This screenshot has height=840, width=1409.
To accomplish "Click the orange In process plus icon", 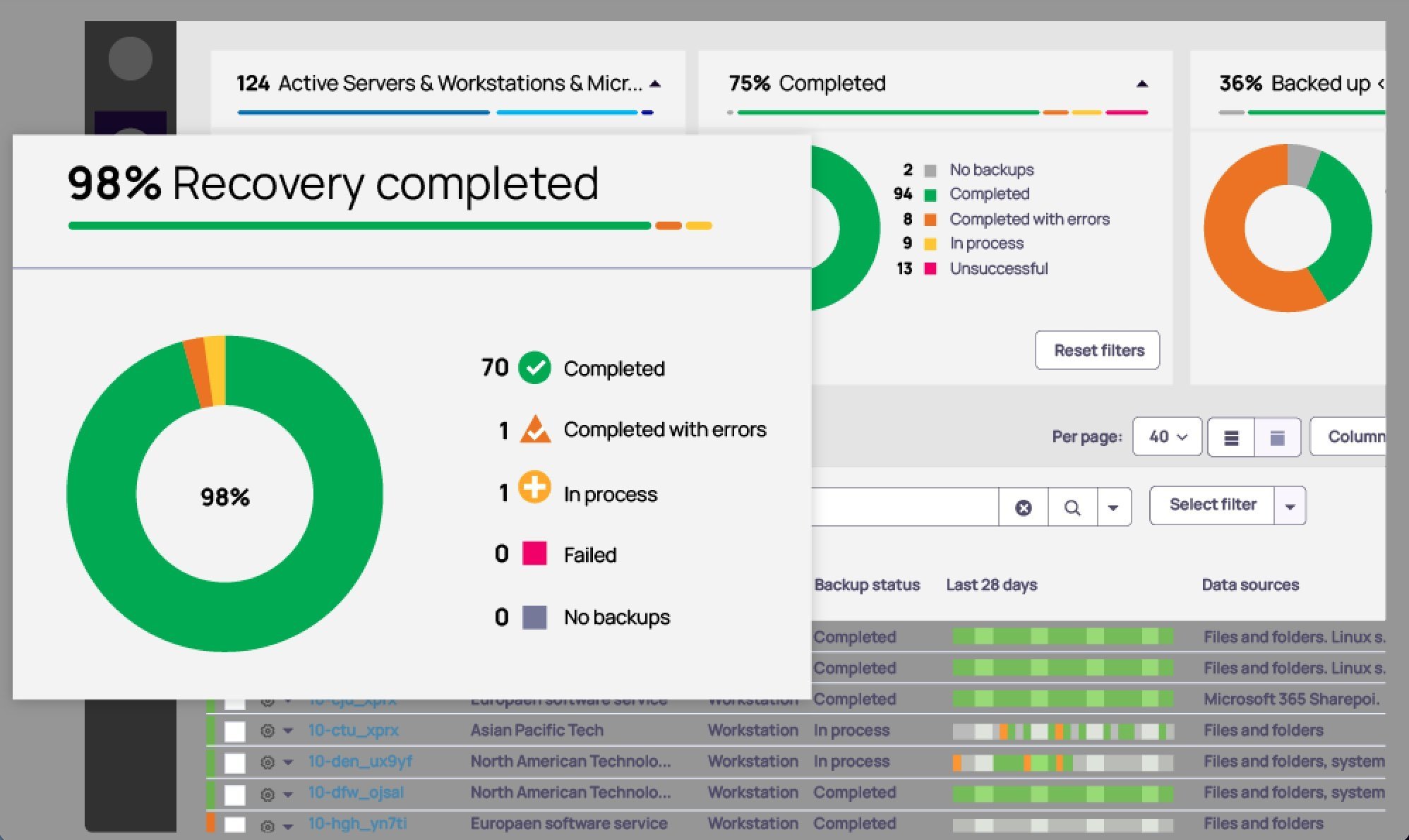I will [534, 487].
